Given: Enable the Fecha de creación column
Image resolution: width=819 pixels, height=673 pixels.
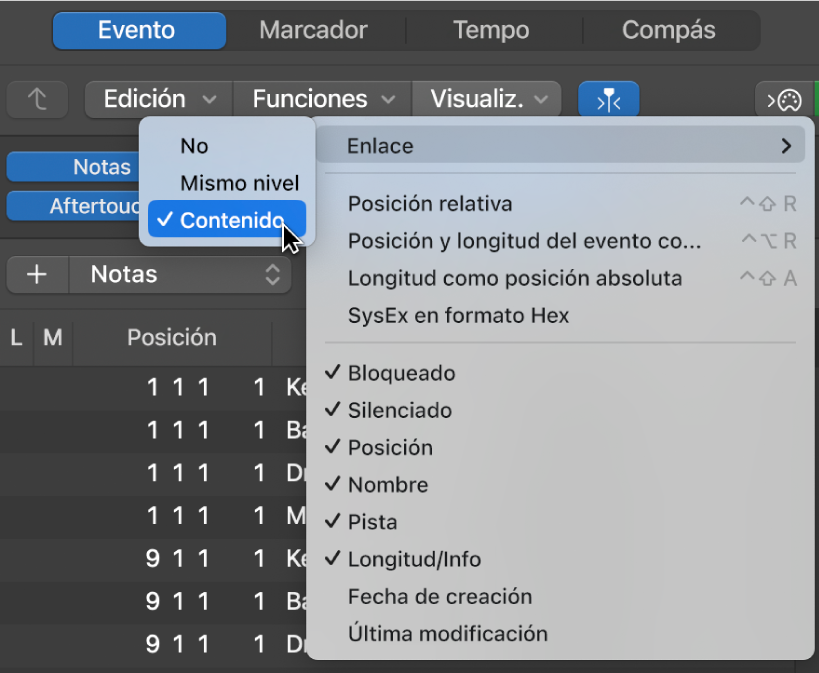Looking at the screenshot, I should 439,596.
